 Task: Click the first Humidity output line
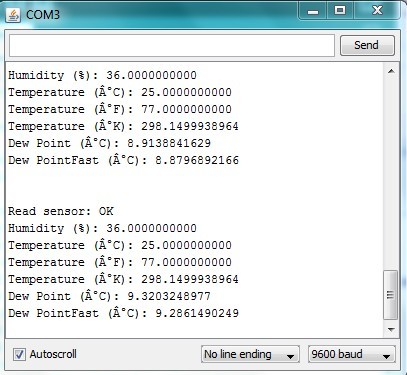(102, 75)
